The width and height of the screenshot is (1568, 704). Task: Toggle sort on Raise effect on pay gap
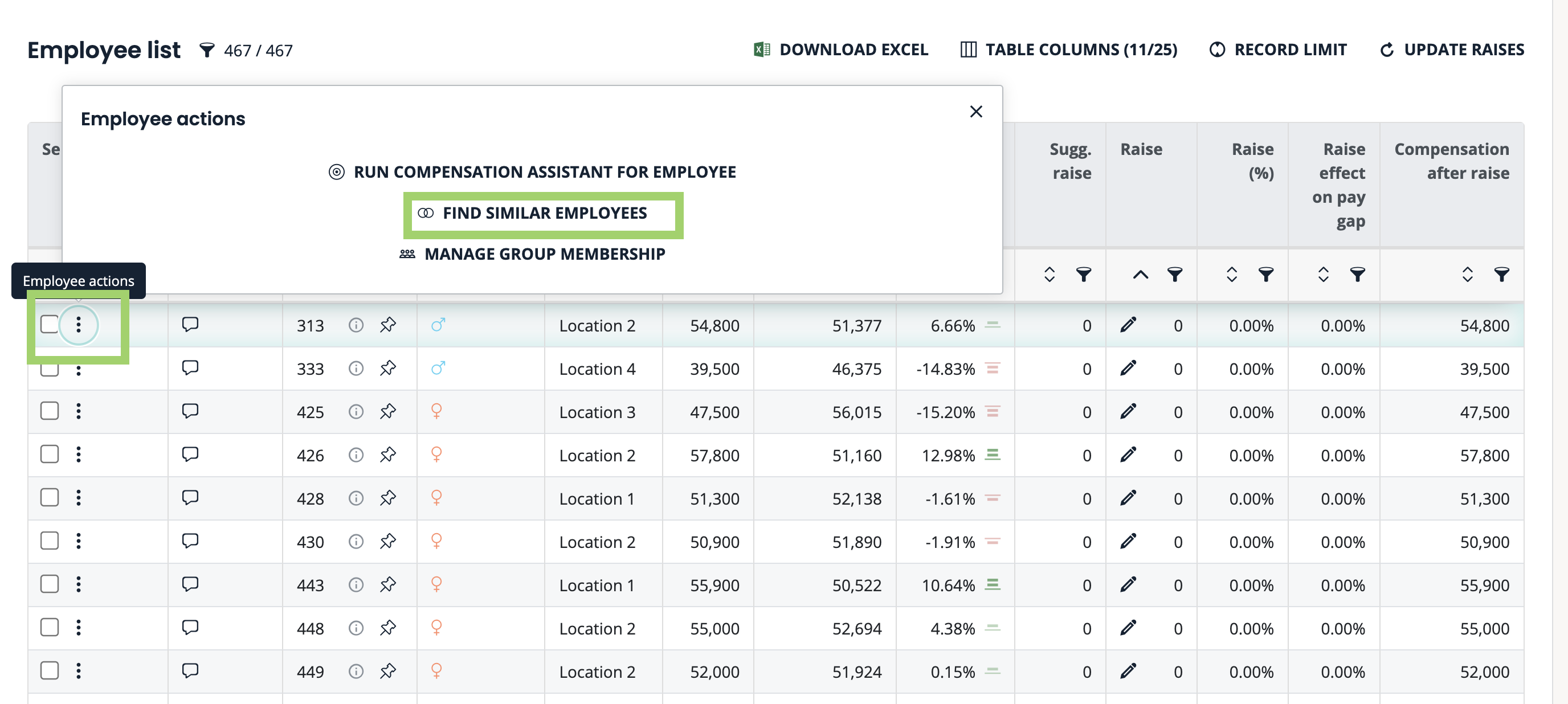tap(1322, 275)
